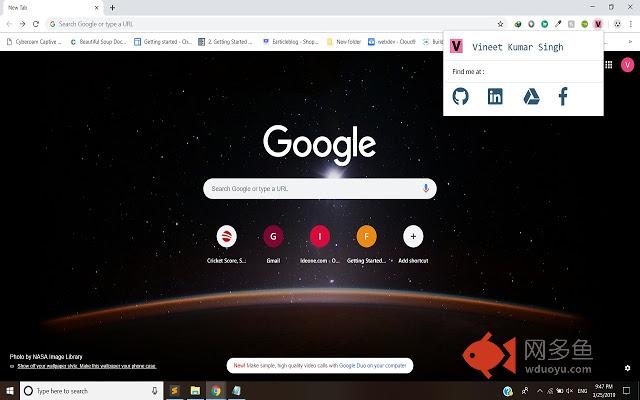Reload the page
The height and width of the screenshot is (400, 640).
(x=36, y=24)
